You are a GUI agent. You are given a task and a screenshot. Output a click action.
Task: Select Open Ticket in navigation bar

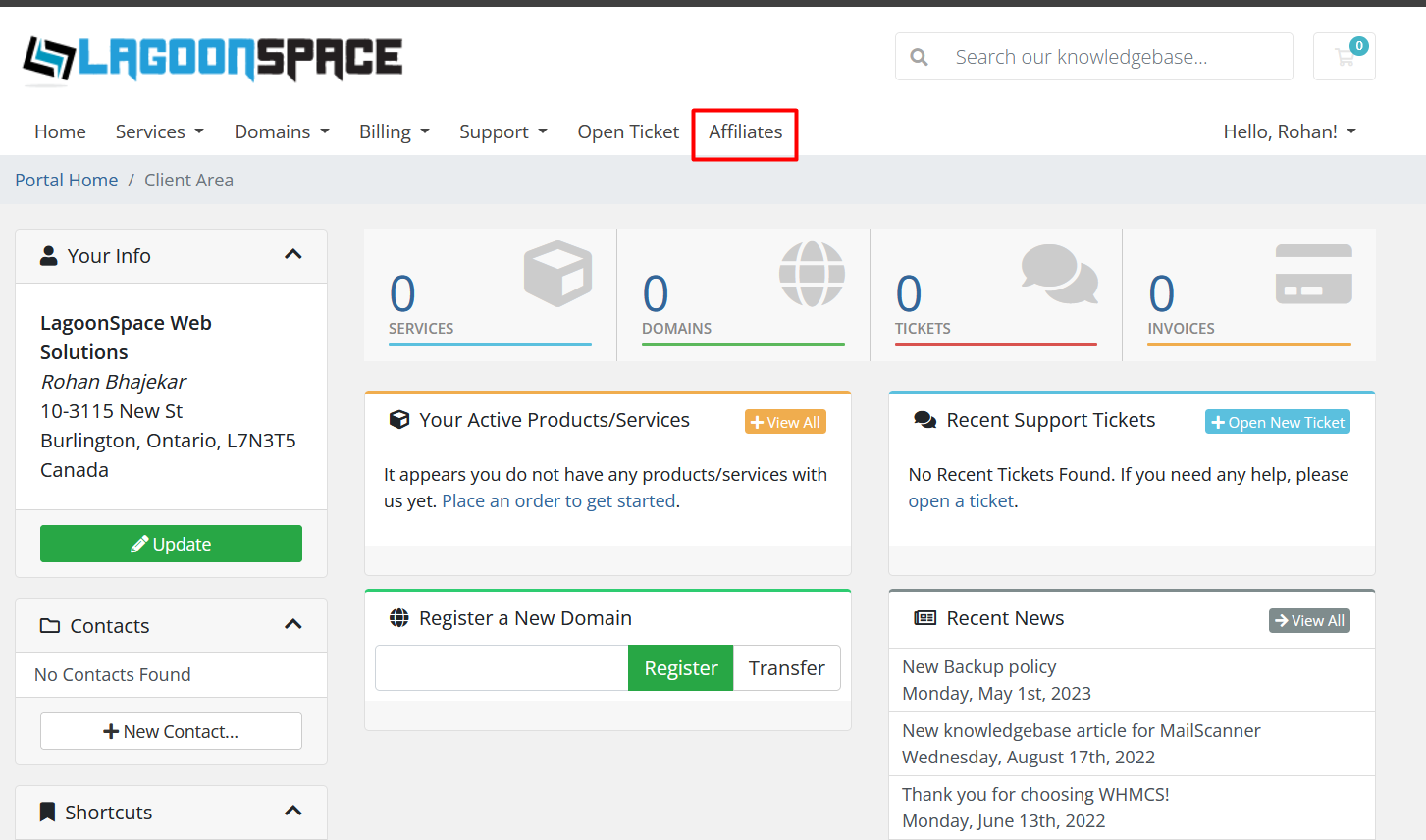[x=628, y=131]
